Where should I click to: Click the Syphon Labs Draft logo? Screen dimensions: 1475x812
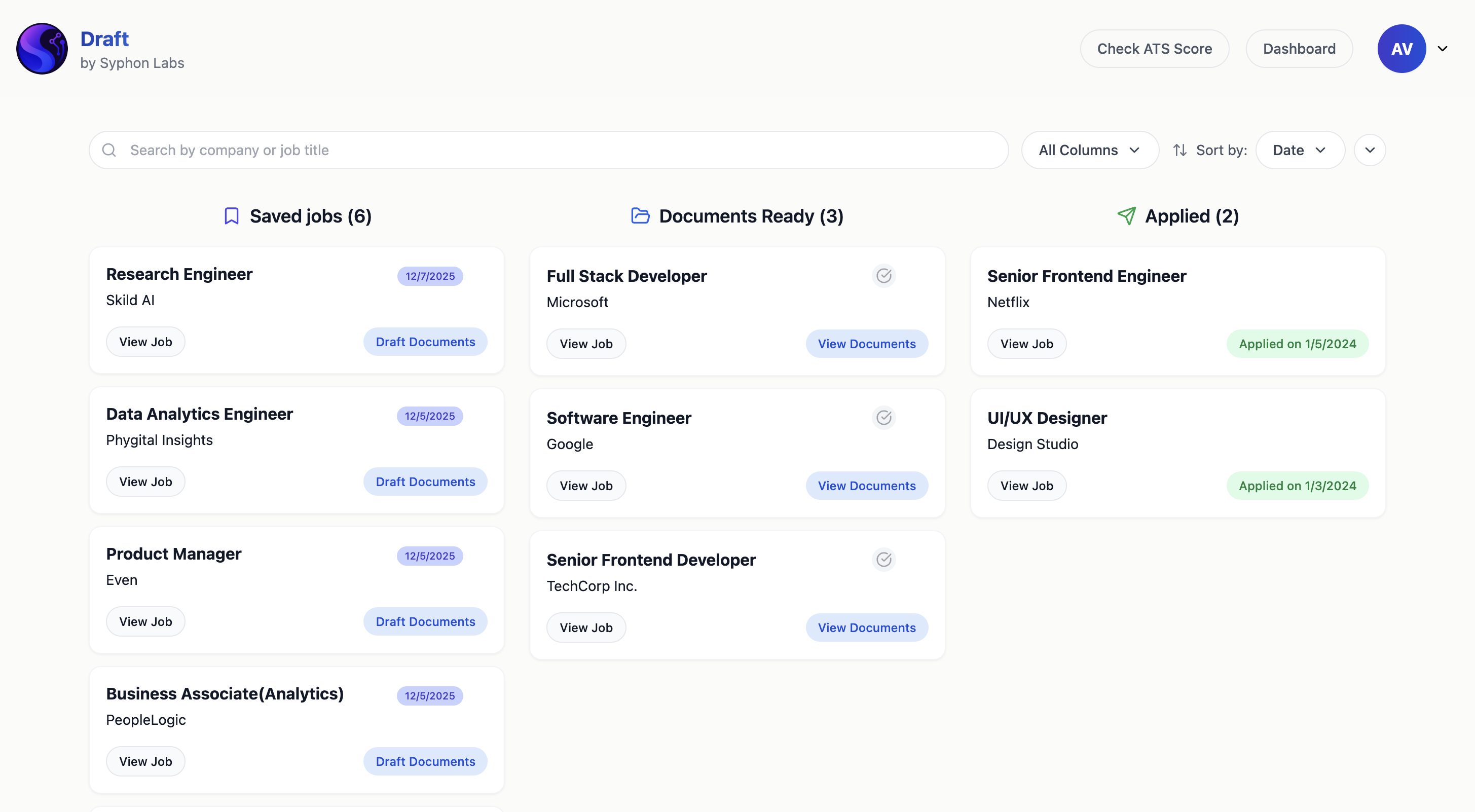pos(41,49)
